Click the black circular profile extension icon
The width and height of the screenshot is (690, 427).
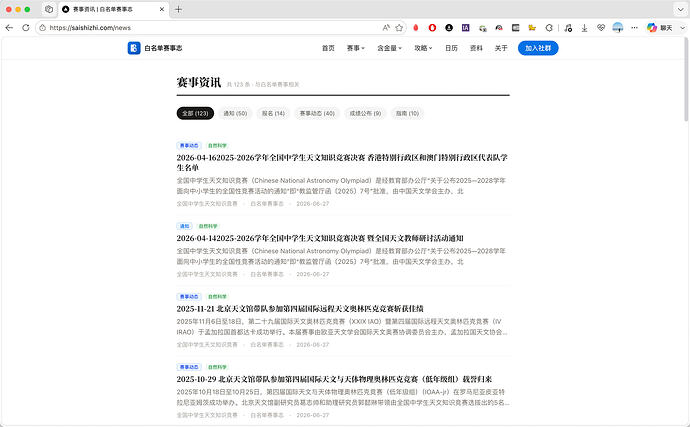[449, 28]
